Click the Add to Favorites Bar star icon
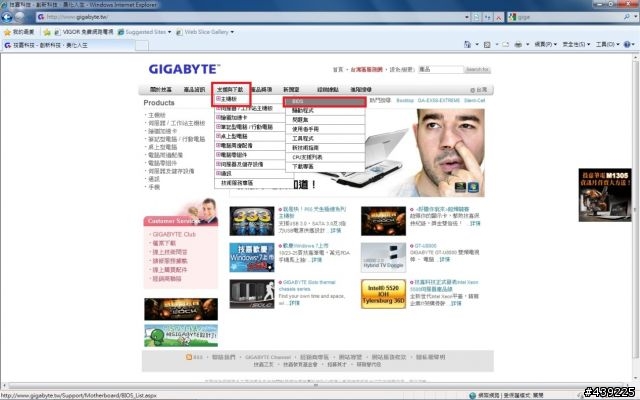640x400 pixels. 47,32
